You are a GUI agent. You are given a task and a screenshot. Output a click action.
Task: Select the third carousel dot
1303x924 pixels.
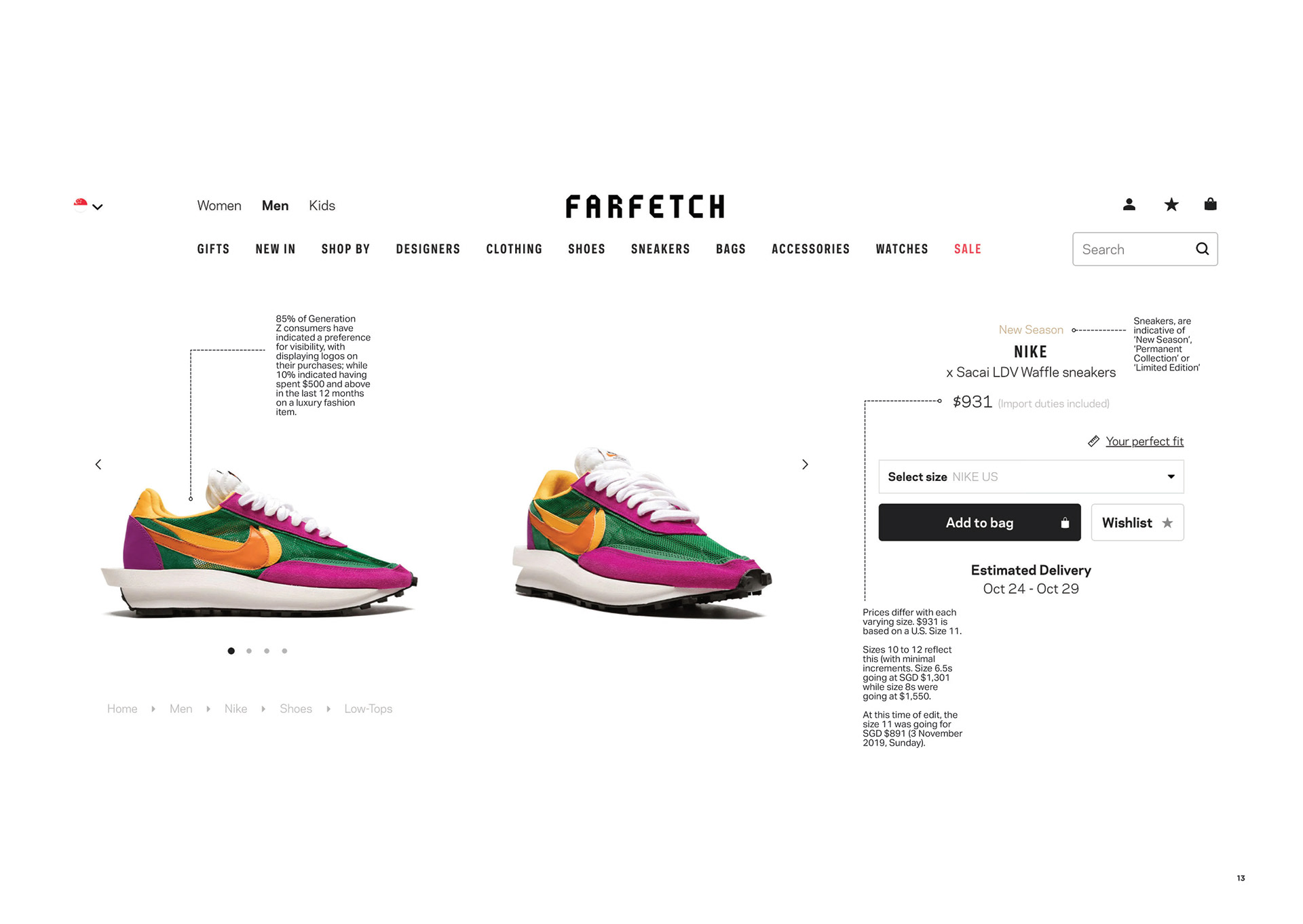tap(267, 651)
